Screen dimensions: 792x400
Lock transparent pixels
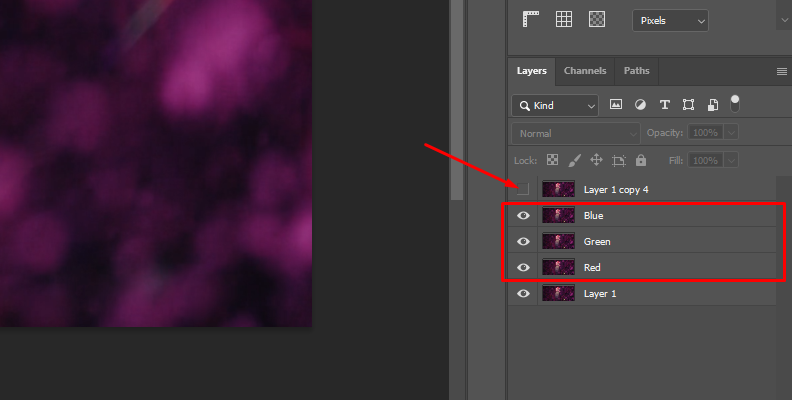pyautogui.click(x=553, y=160)
